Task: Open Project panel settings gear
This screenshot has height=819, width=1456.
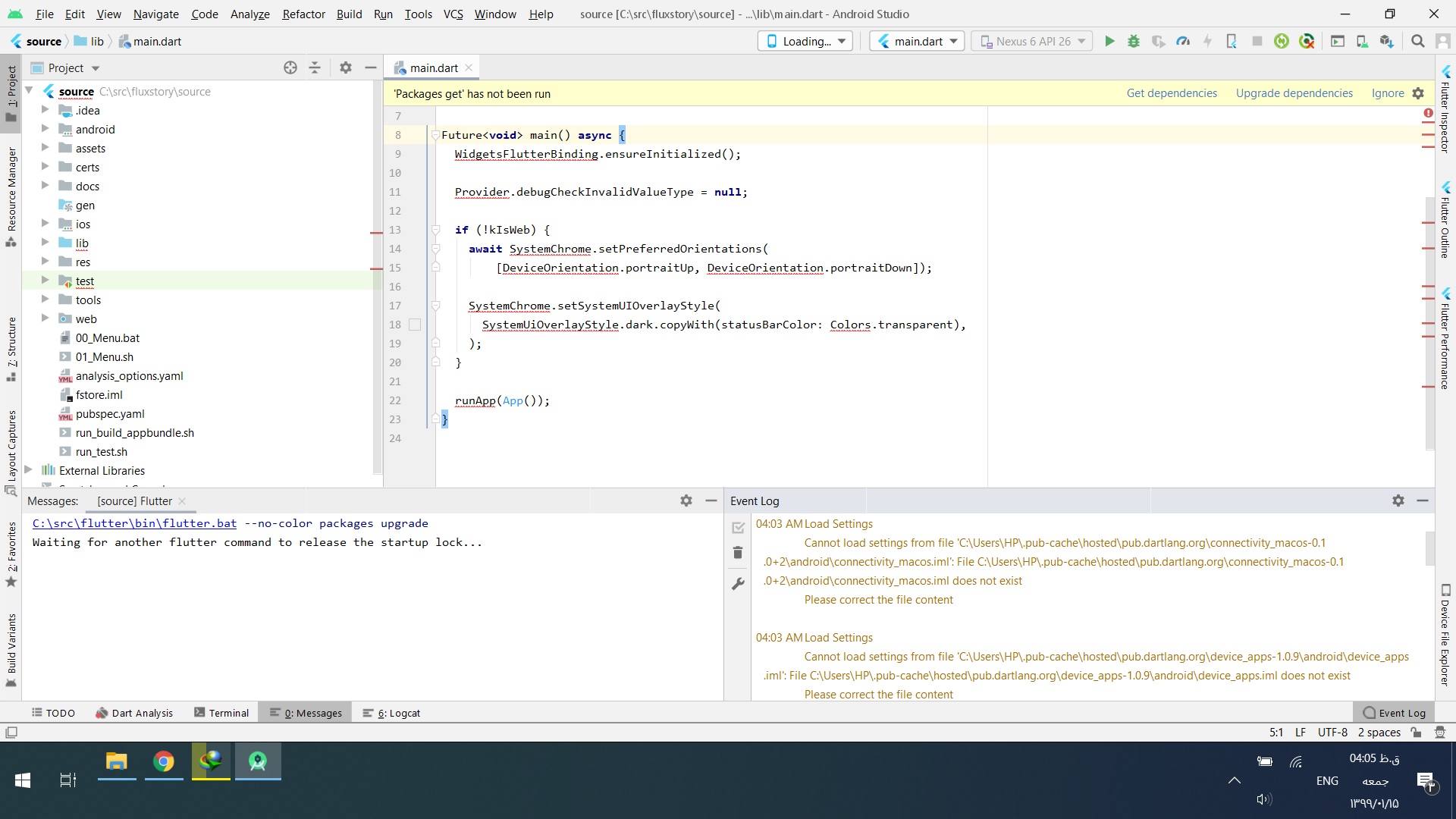Action: [x=346, y=67]
